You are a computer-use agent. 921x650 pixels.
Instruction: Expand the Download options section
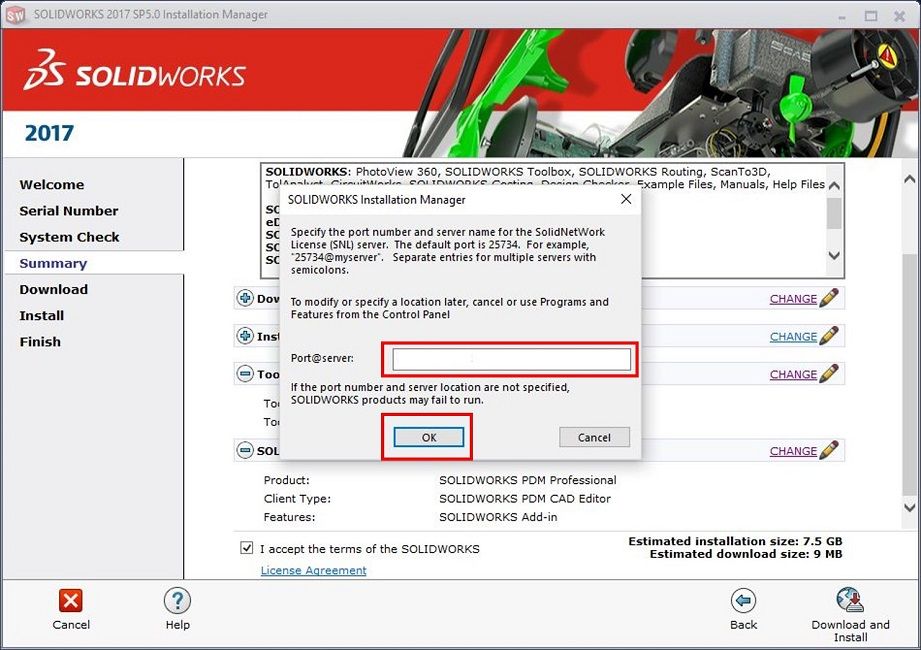click(x=245, y=298)
